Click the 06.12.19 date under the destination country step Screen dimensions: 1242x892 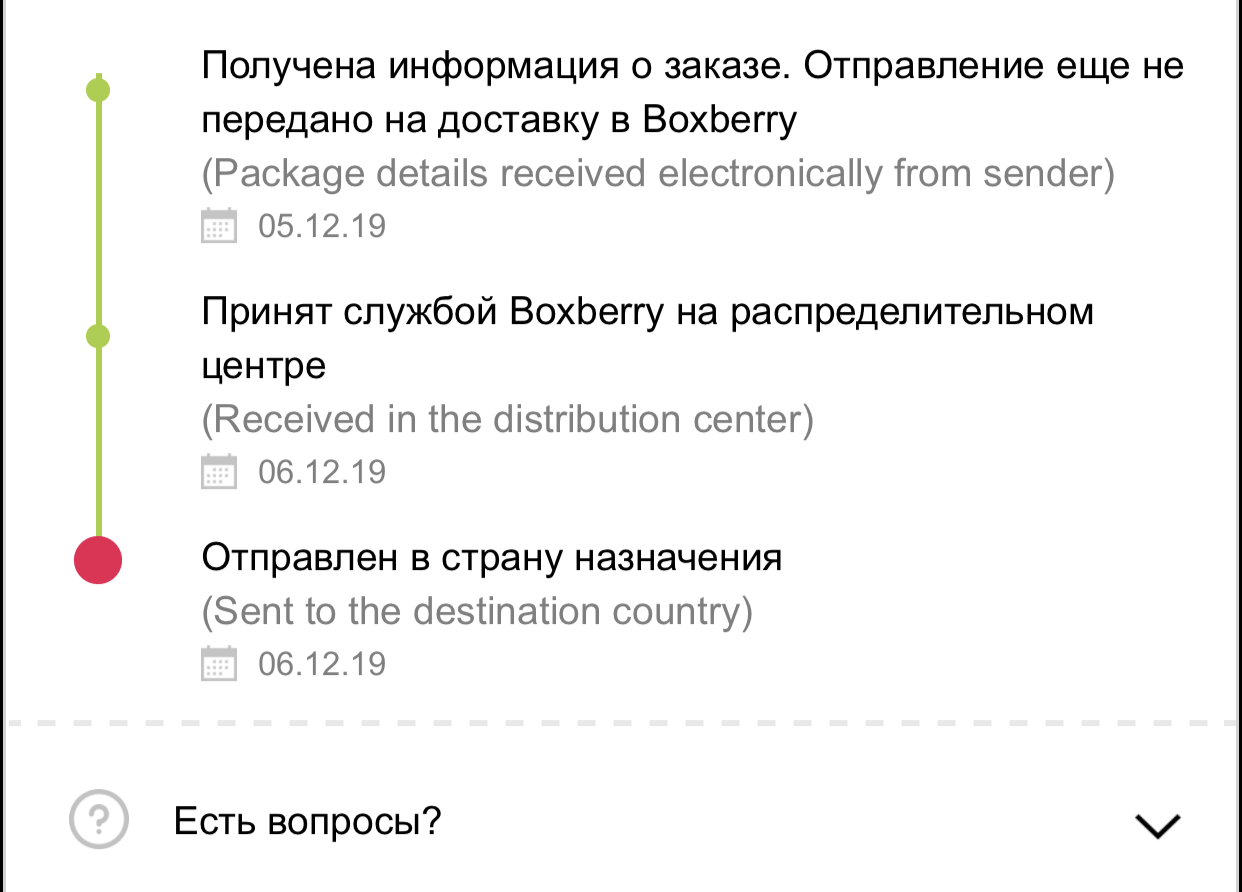pos(321,664)
